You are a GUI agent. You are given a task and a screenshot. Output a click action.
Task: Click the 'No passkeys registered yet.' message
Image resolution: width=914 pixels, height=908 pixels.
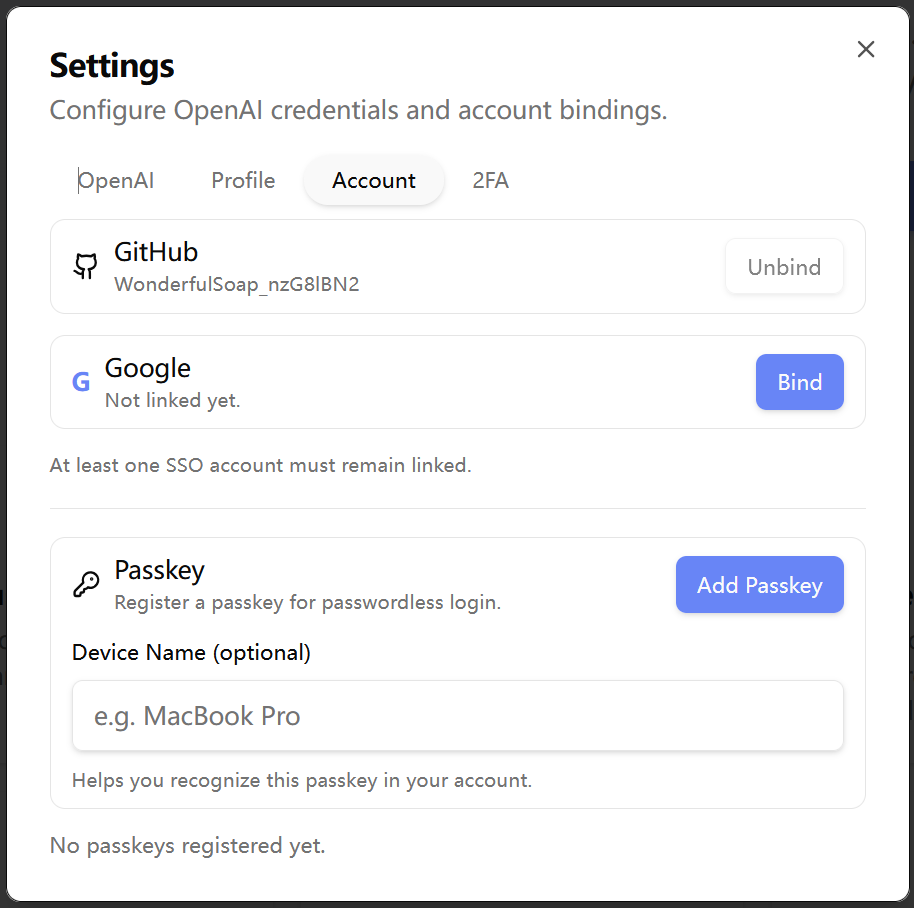[187, 846]
